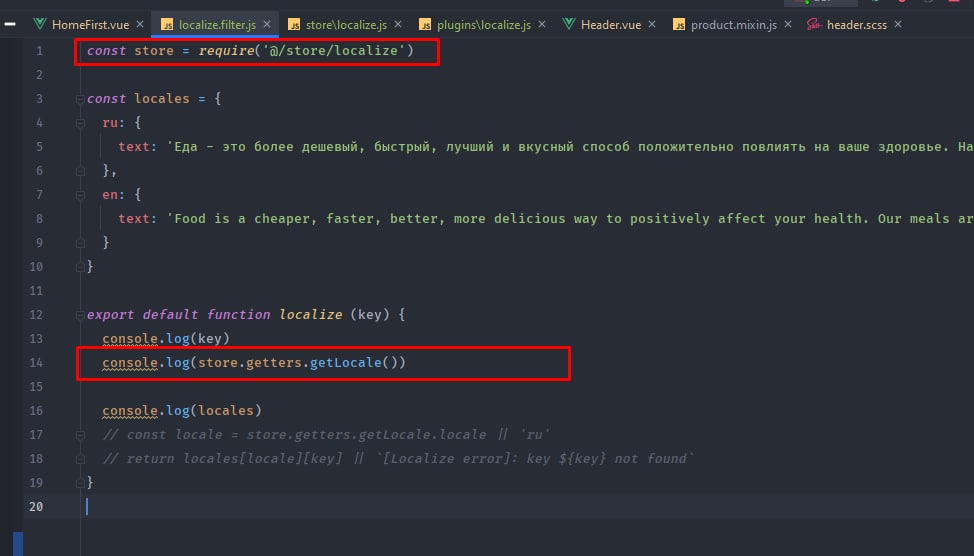This screenshot has height=556, width=974.
Task: Fold the comment block at line 17
Action: click(x=80, y=435)
